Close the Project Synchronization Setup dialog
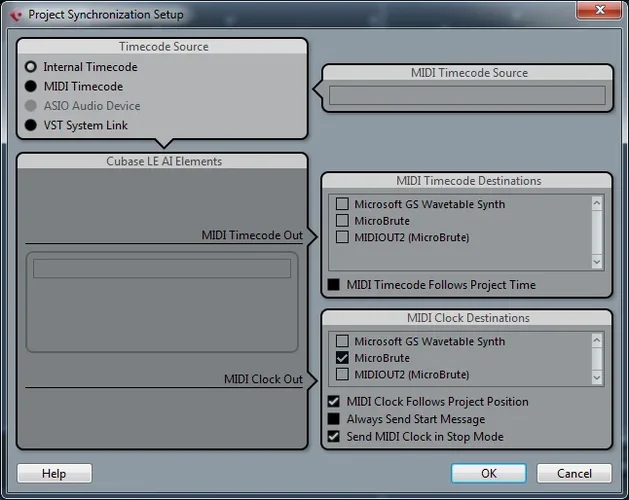This screenshot has width=629, height=500. [600, 10]
